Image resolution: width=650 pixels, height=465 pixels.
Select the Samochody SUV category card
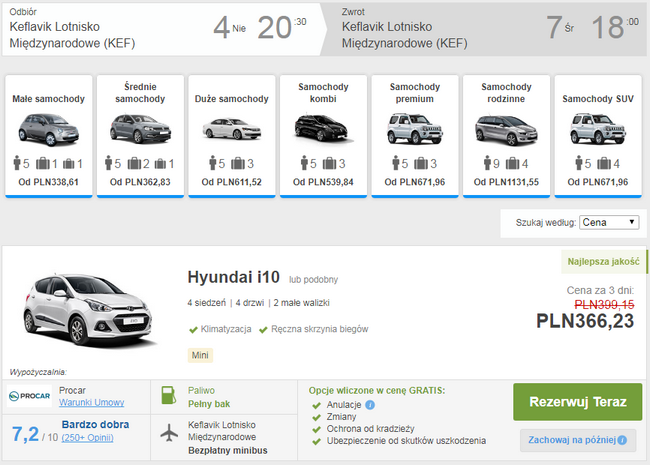click(x=598, y=136)
